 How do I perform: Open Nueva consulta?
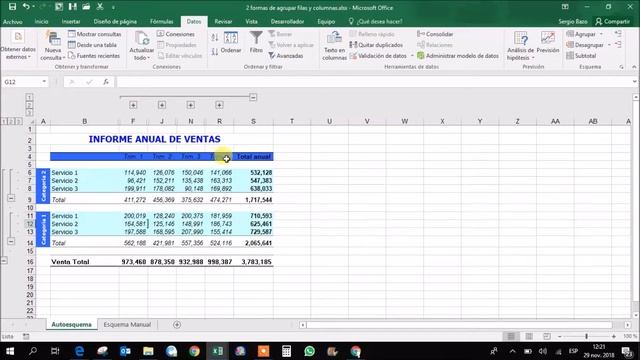pos(53,46)
